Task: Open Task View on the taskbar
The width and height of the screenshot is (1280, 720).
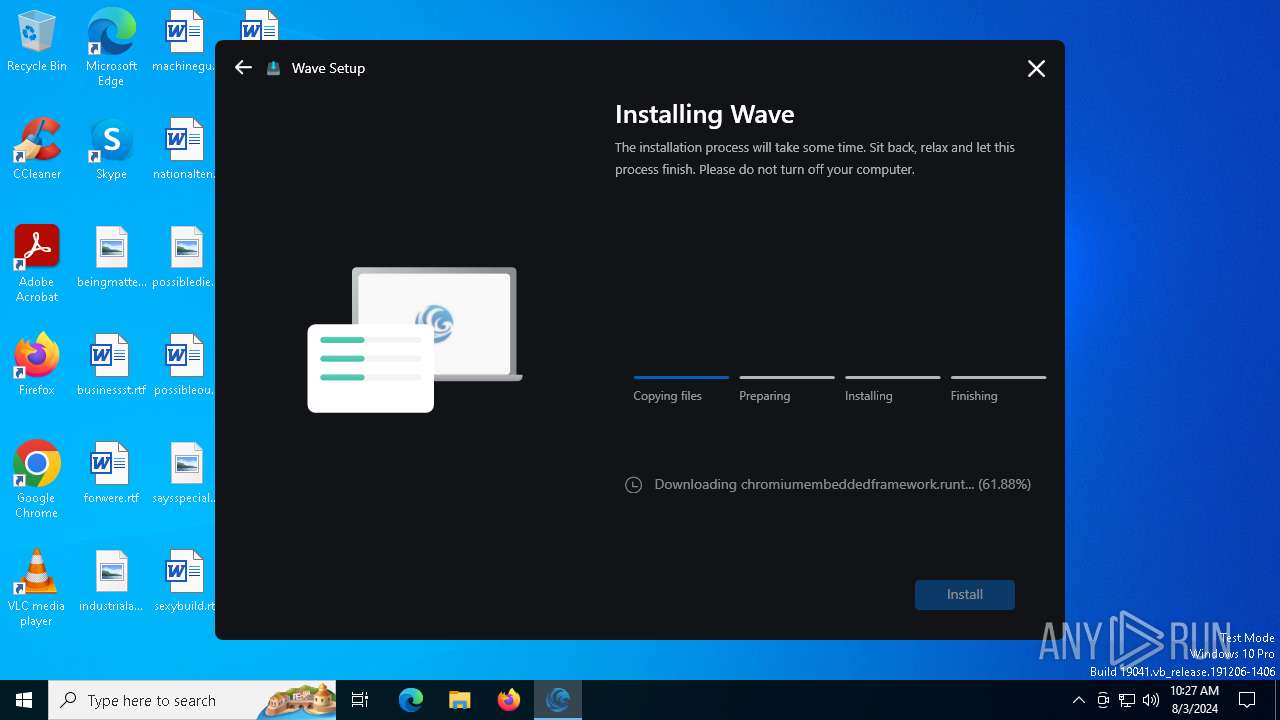Action: click(x=360, y=700)
